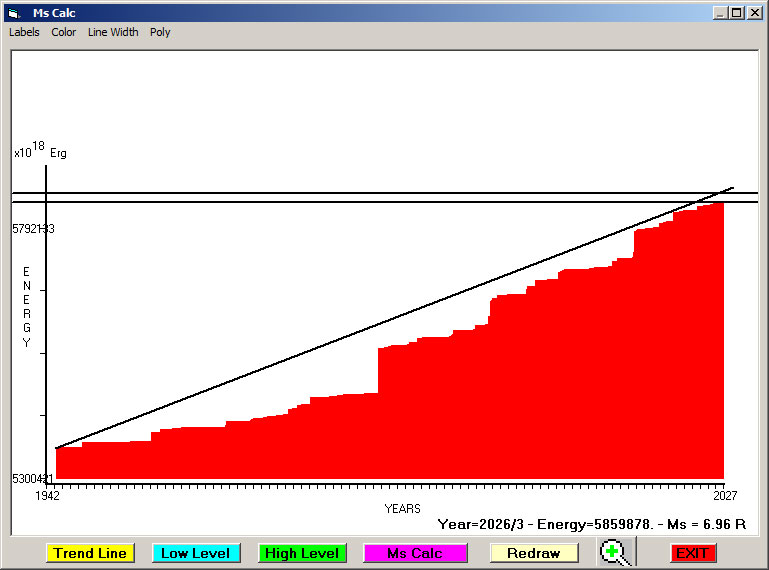Open the Color menu
The image size is (769, 570).
point(64,32)
